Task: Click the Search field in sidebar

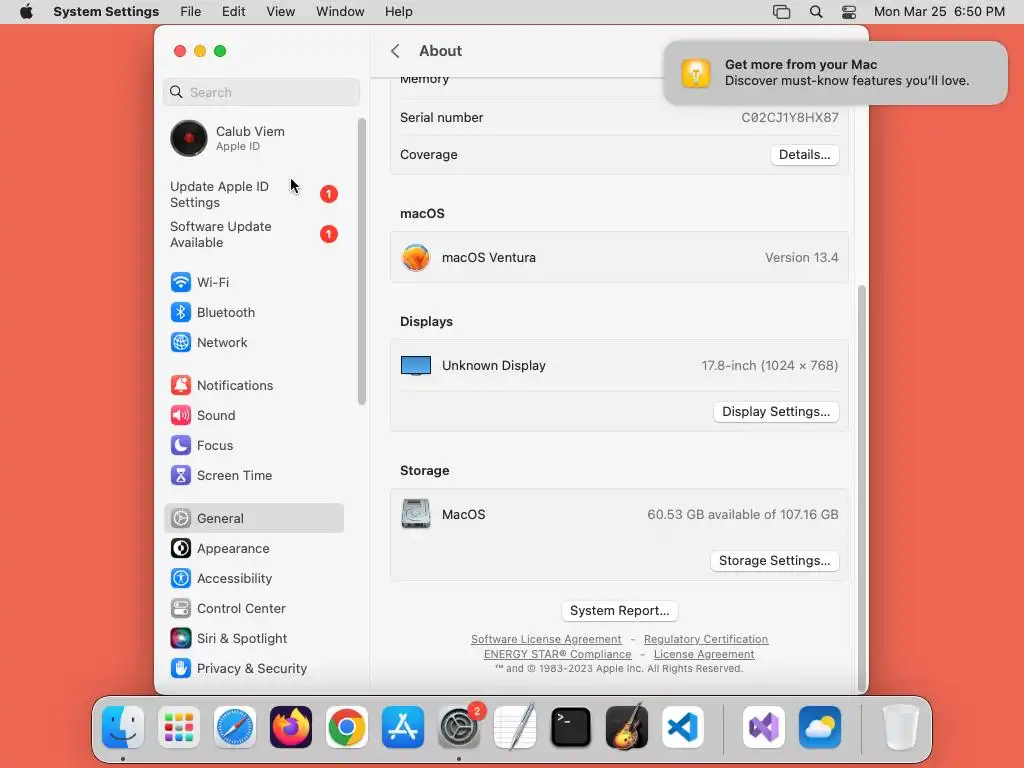Action: tap(261, 92)
